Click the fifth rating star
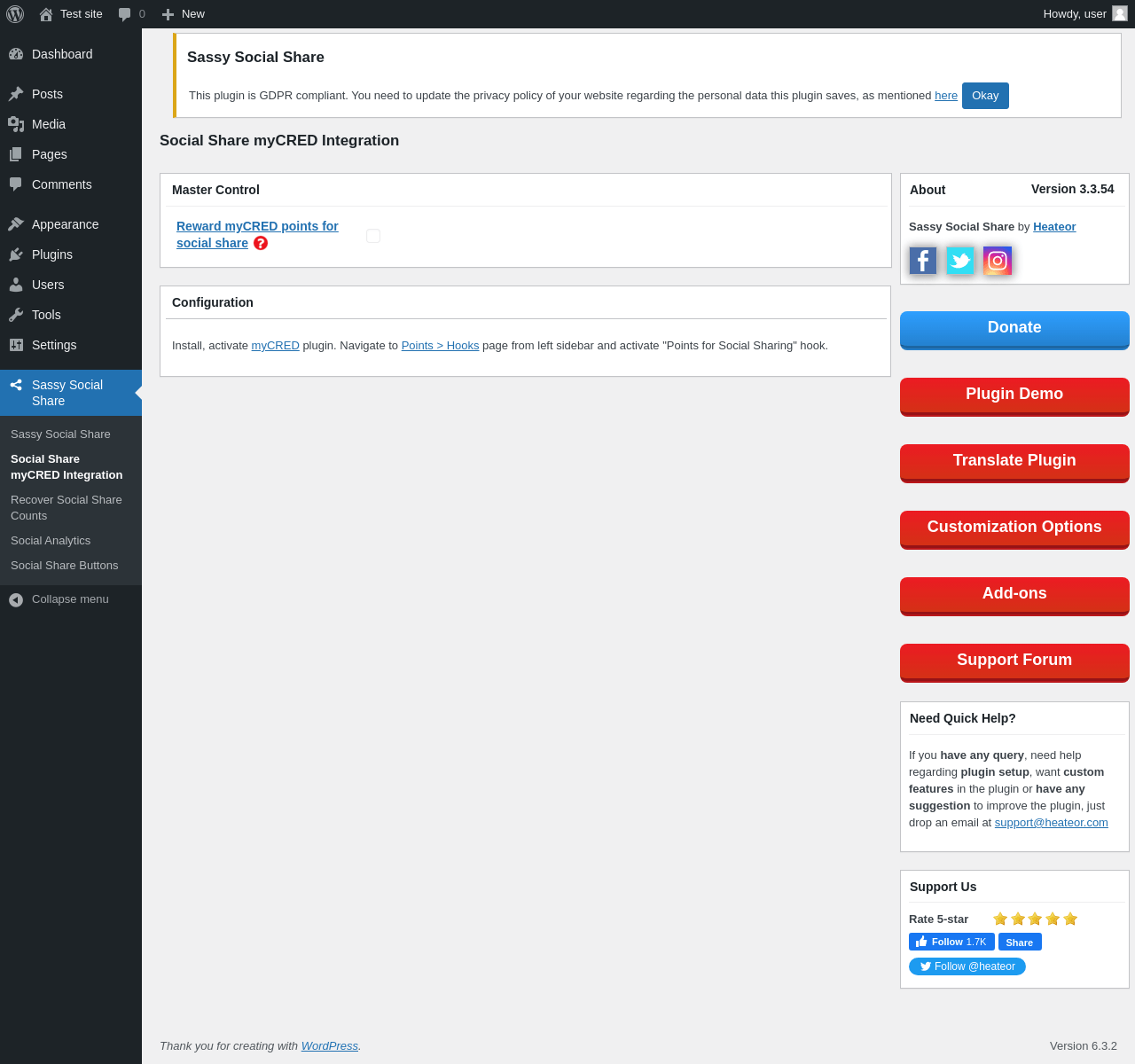 click(1070, 919)
